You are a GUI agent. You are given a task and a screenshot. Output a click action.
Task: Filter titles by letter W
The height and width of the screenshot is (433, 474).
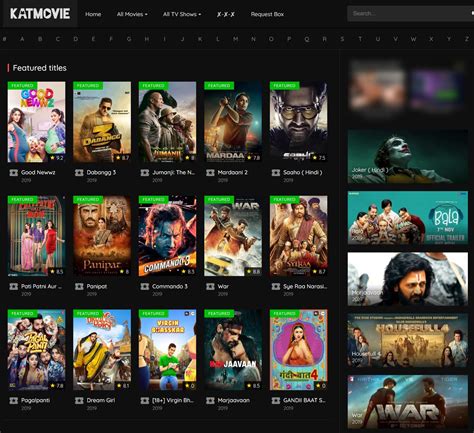click(x=413, y=39)
